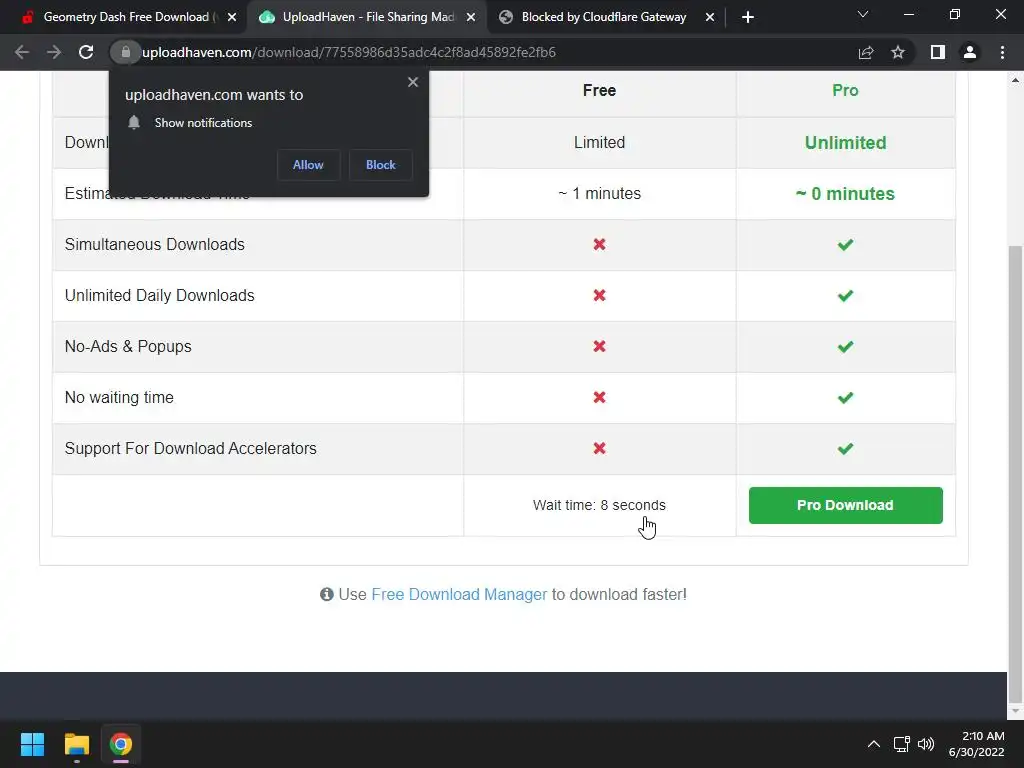Open the tab search dropdown arrow
Screen dimensions: 1024x768
click(x=863, y=14)
